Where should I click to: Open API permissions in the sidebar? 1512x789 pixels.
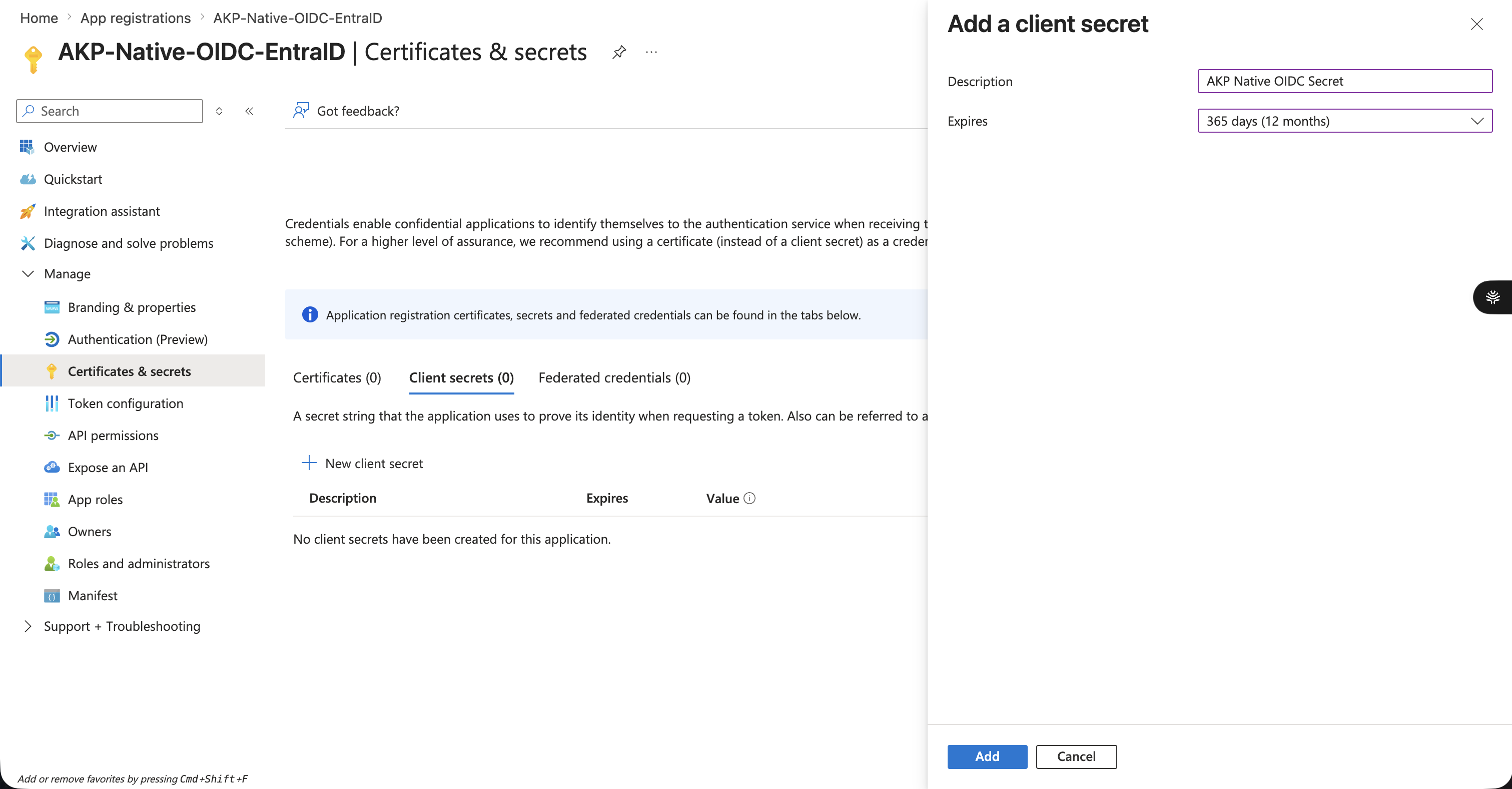coord(113,436)
